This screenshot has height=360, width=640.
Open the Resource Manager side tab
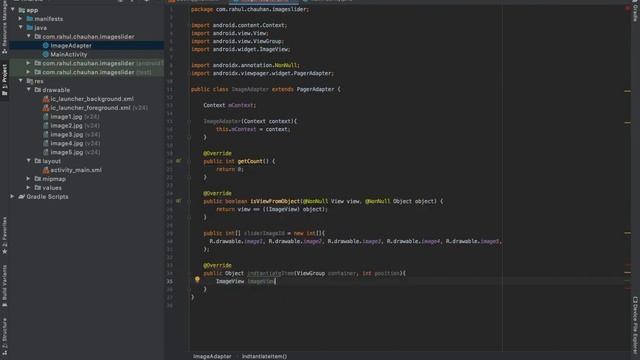tap(4, 27)
